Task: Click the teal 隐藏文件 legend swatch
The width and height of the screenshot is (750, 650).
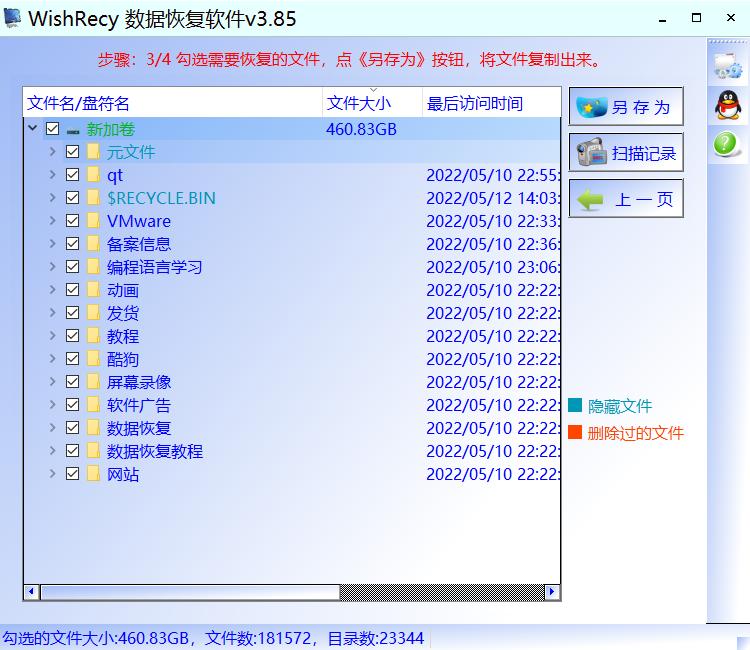Action: (575, 405)
